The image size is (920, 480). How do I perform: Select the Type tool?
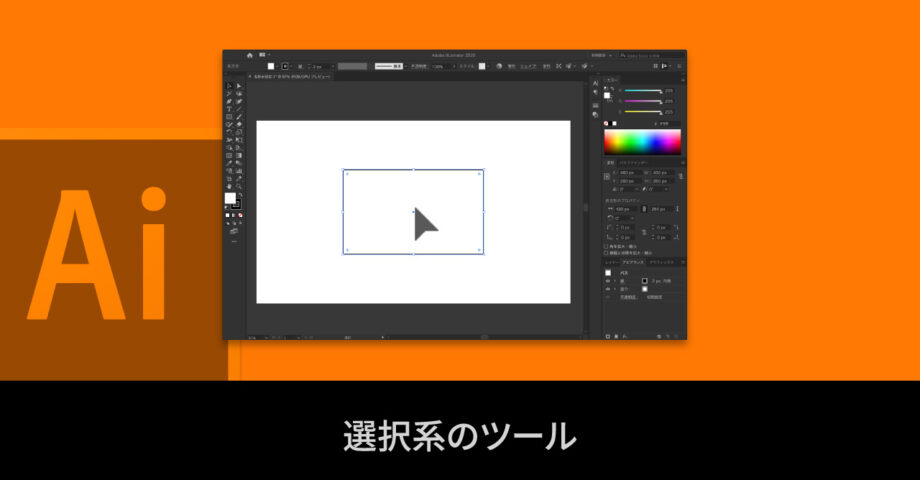tap(229, 109)
